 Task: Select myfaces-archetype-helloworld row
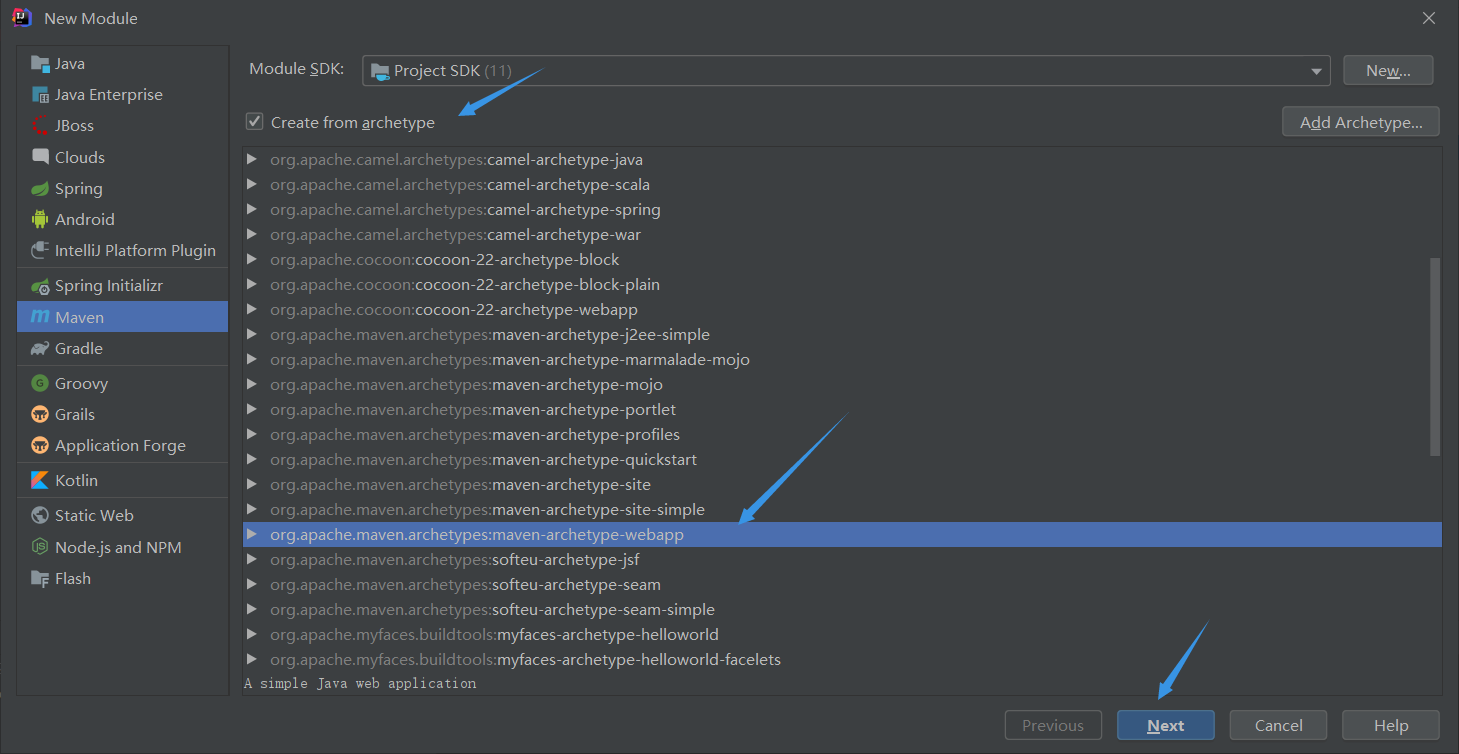[842, 634]
